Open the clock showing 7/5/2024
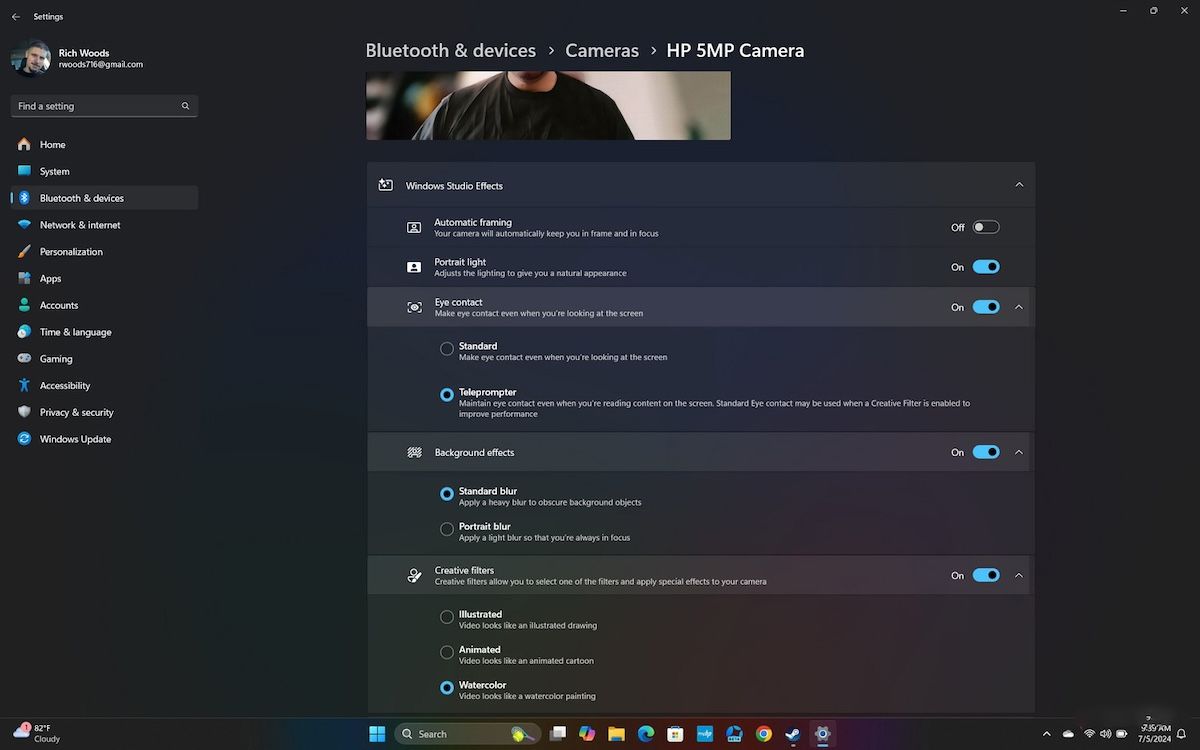The image size is (1200, 750). tap(1154, 734)
